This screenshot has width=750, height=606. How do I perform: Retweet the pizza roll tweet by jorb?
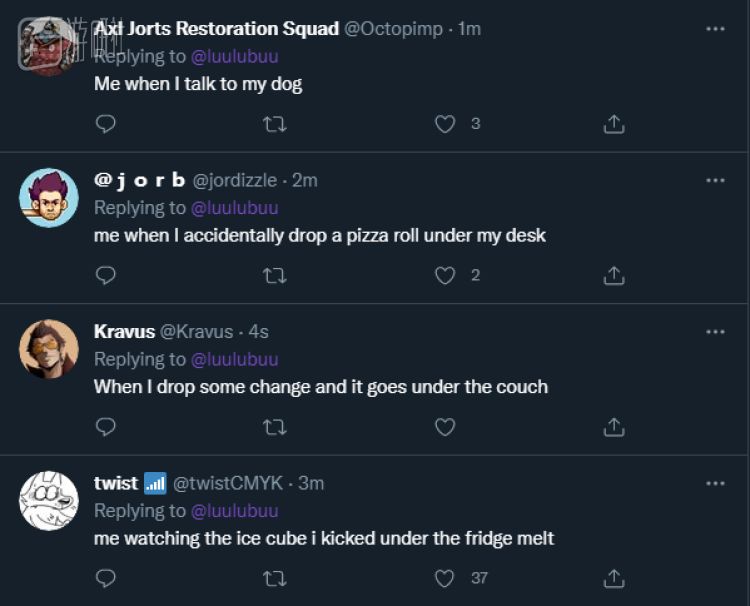274,275
